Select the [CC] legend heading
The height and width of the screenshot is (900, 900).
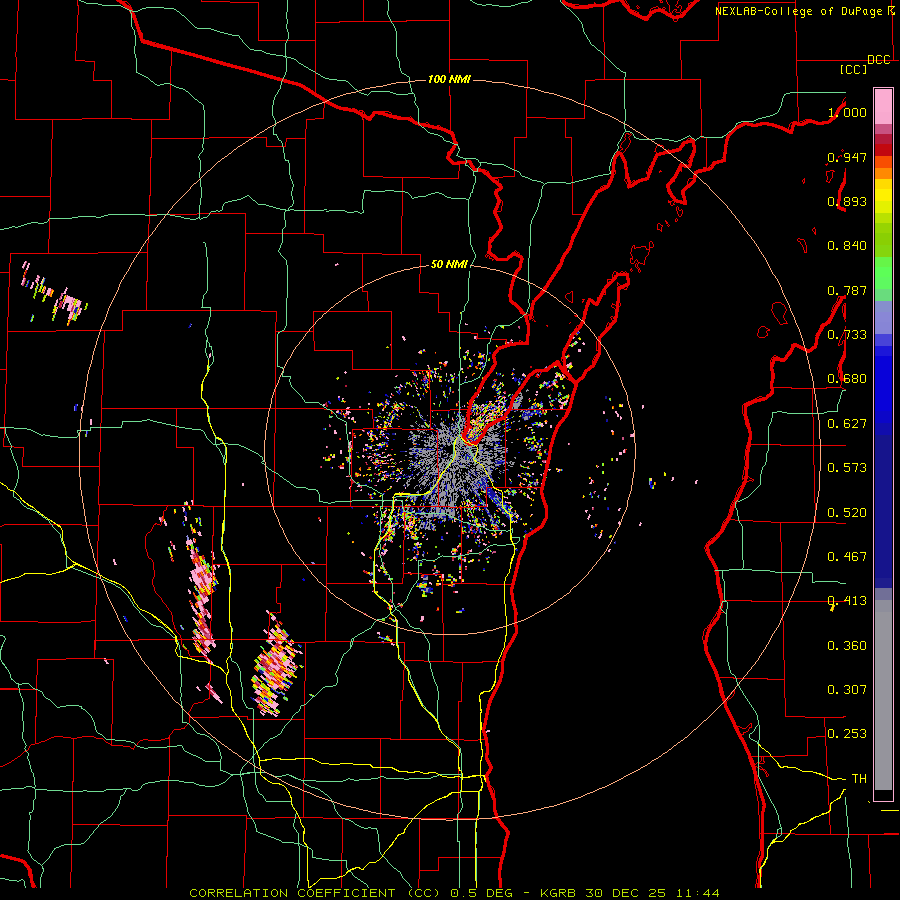853,69
